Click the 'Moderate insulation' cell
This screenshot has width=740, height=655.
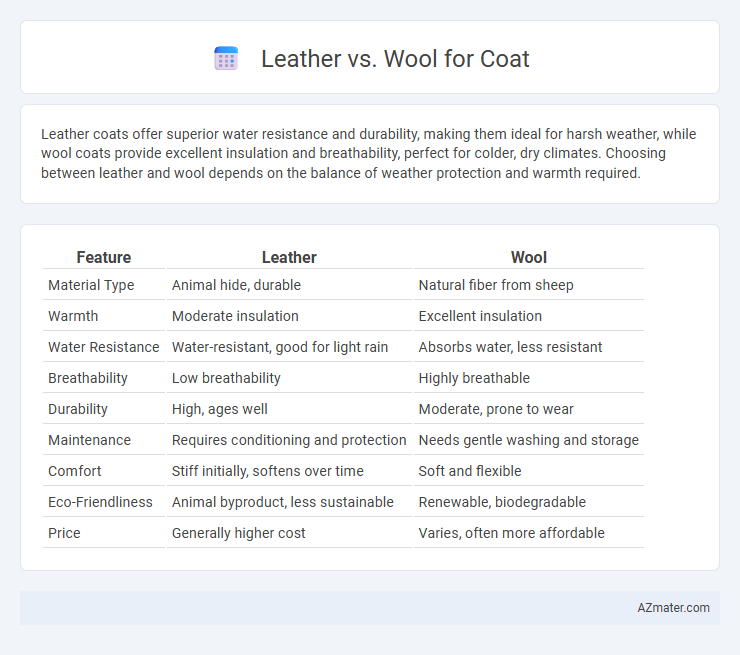[289, 316]
